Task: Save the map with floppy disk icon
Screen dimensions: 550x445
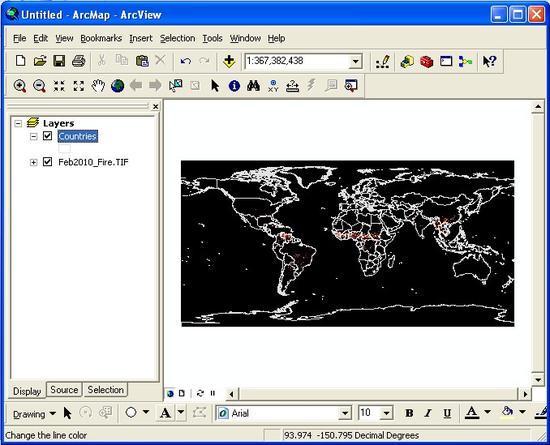Action: coord(59,61)
